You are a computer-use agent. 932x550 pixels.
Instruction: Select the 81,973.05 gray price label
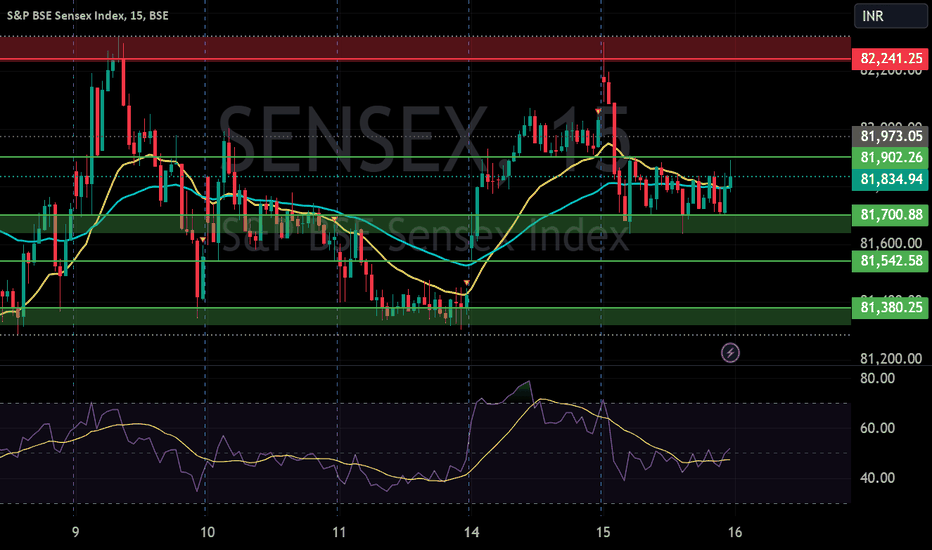tap(890, 136)
